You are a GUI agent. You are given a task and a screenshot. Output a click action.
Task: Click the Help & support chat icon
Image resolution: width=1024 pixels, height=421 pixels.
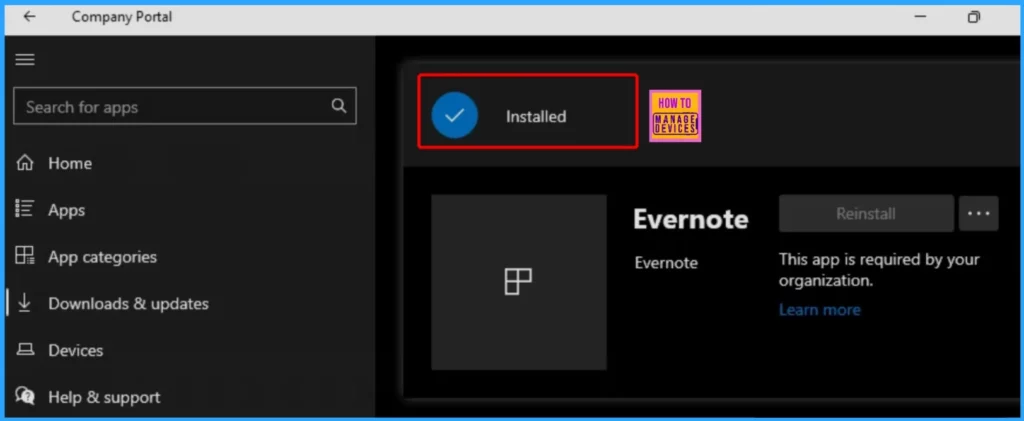pyautogui.click(x=25, y=396)
